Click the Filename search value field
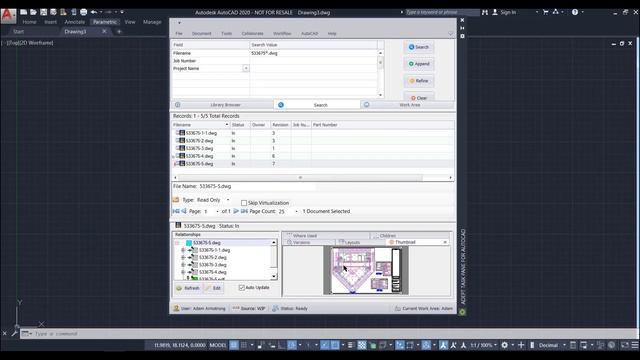This screenshot has height=360, width=640. coord(313,53)
